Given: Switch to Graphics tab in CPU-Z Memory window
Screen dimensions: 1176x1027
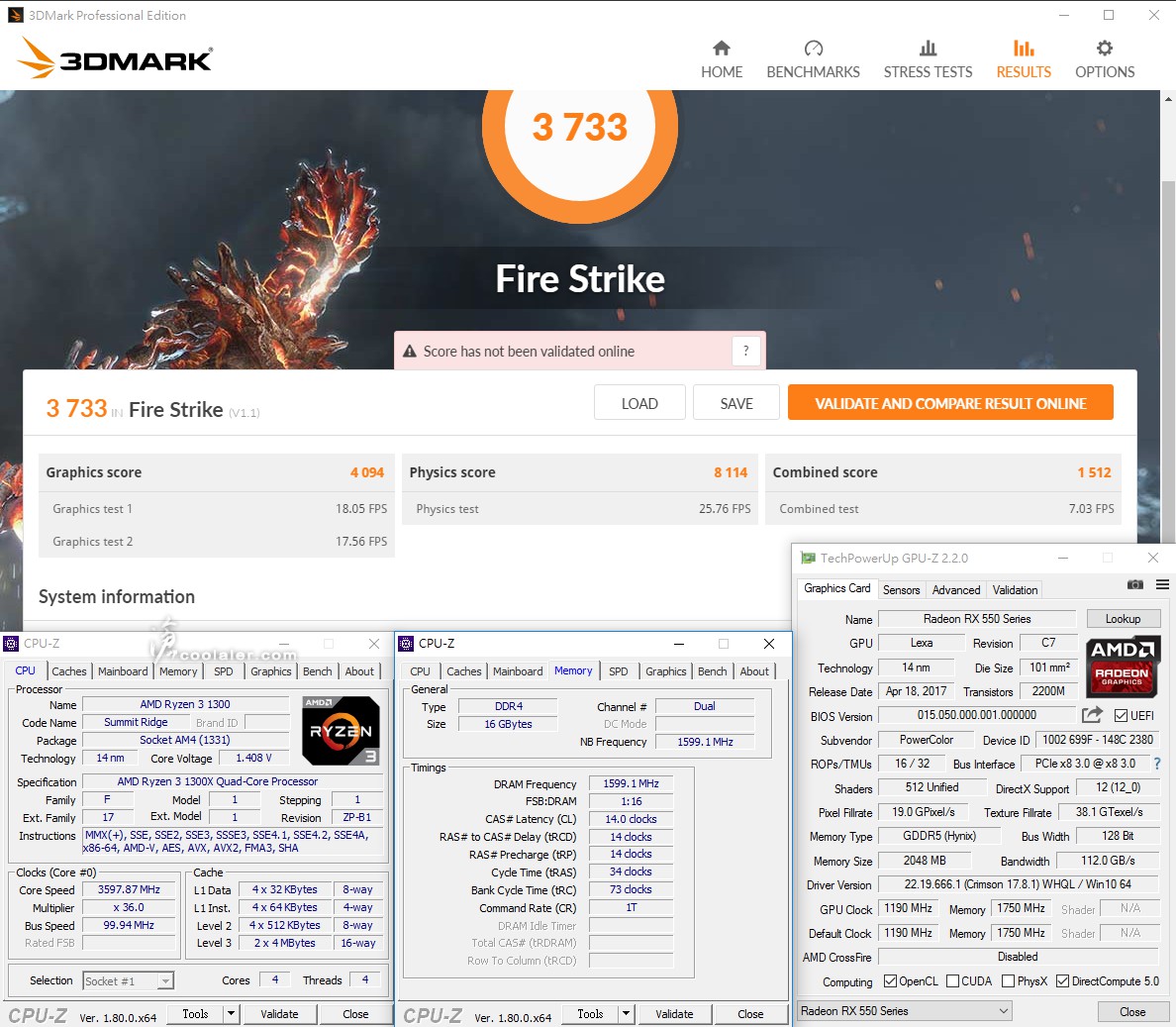Looking at the screenshot, I should click(x=666, y=671).
